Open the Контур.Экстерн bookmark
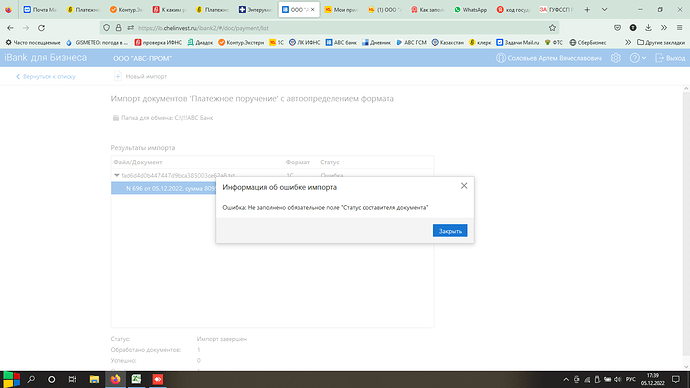 241,43
